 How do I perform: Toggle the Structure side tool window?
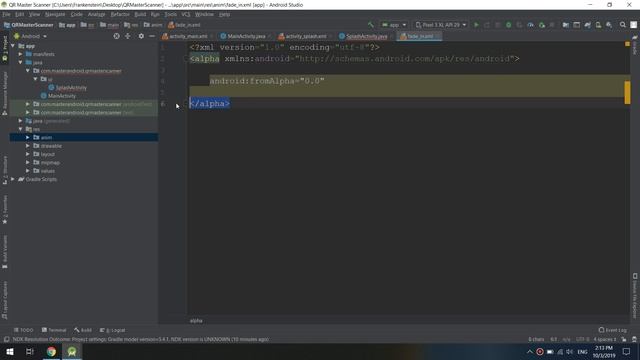point(5,170)
